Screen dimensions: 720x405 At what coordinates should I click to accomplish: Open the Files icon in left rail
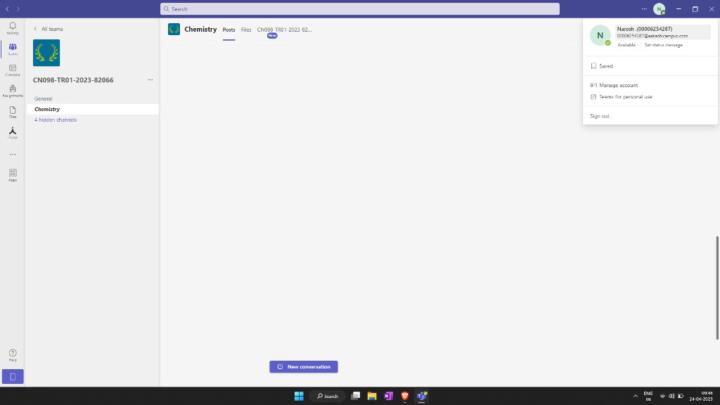(x=12, y=112)
